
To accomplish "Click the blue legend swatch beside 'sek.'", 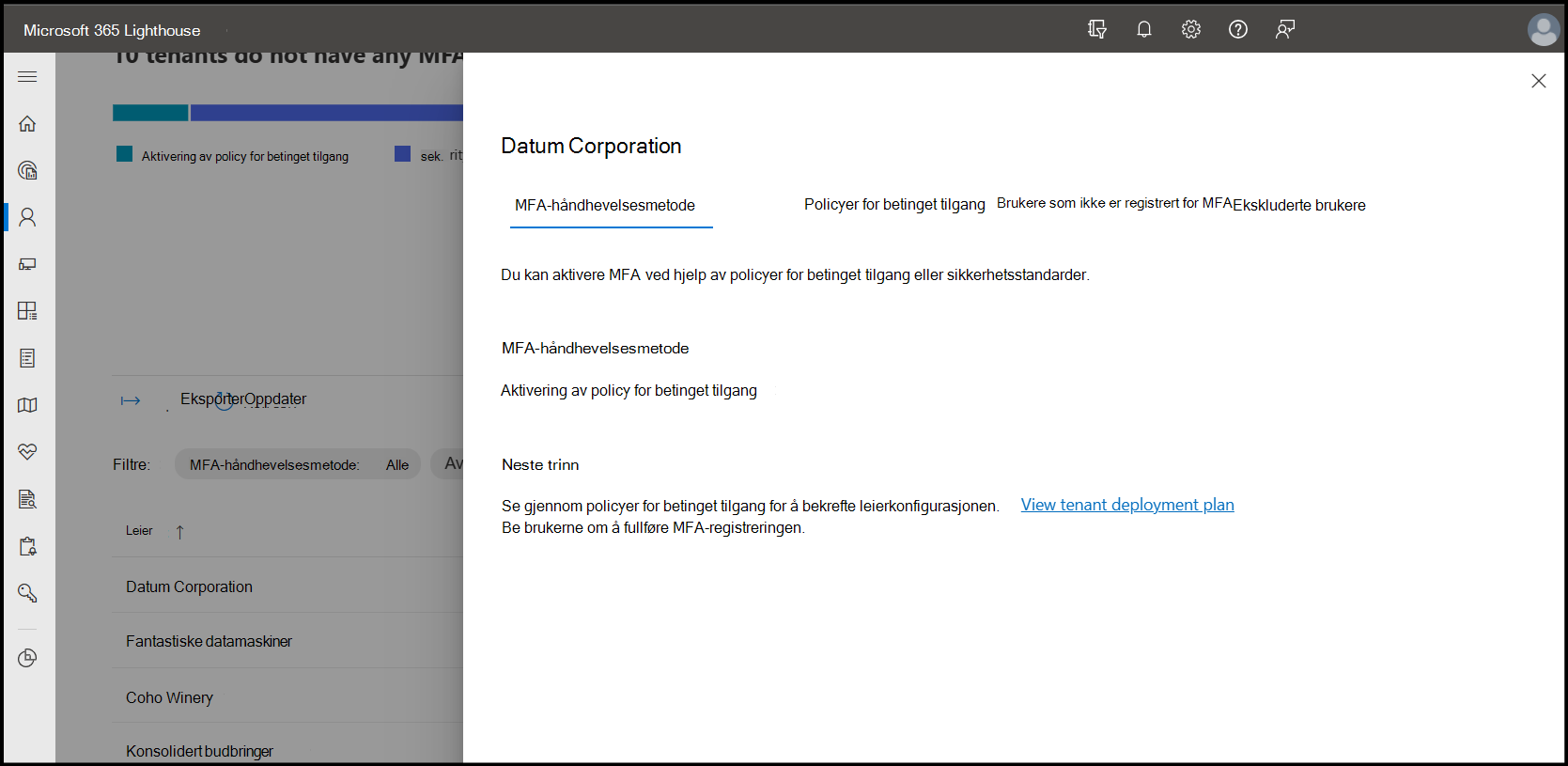I will 402,154.
